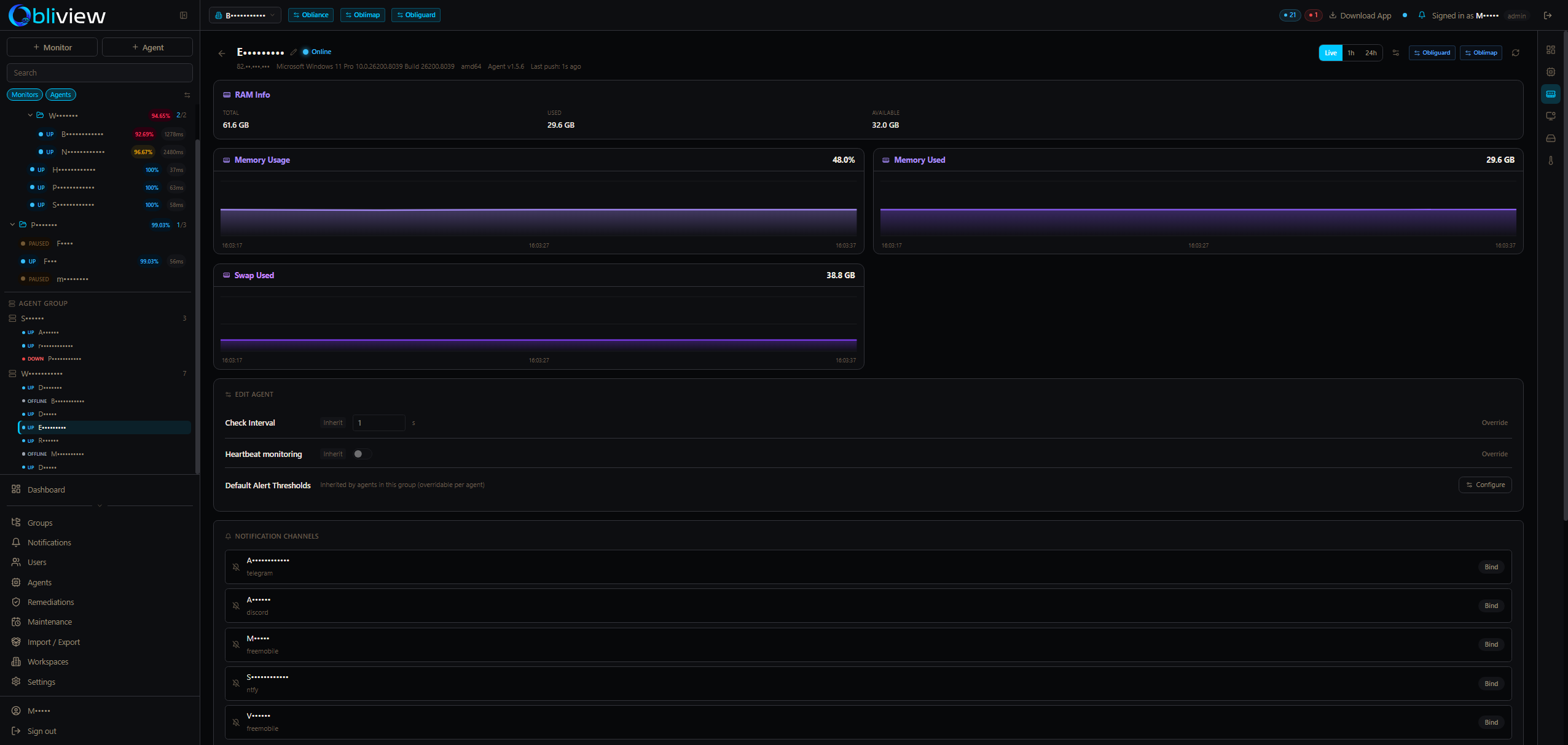Open the RAM metrics panel icon
Screen dimensions: 1568x745
coord(1551,93)
